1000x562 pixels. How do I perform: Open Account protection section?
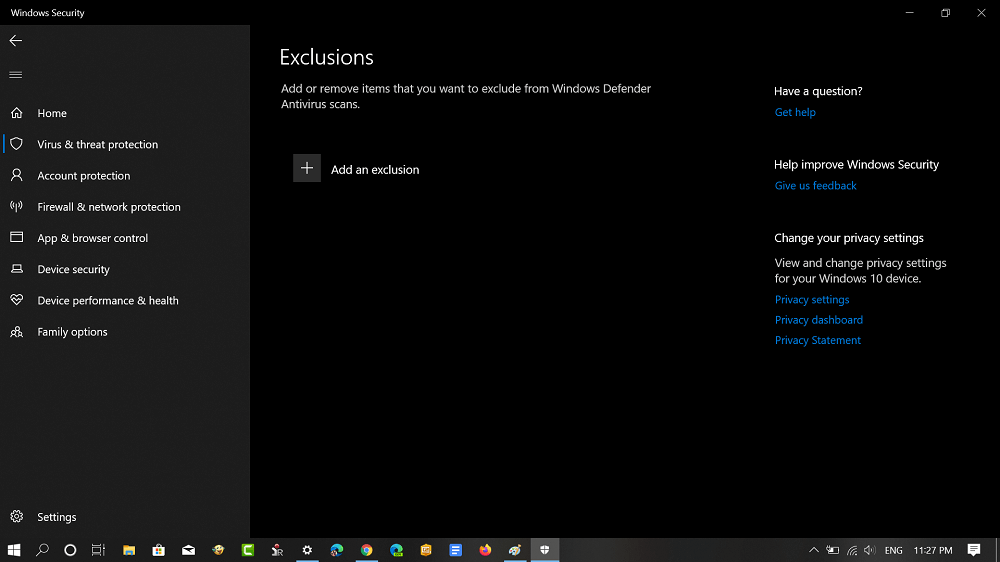pyautogui.click(x=84, y=176)
